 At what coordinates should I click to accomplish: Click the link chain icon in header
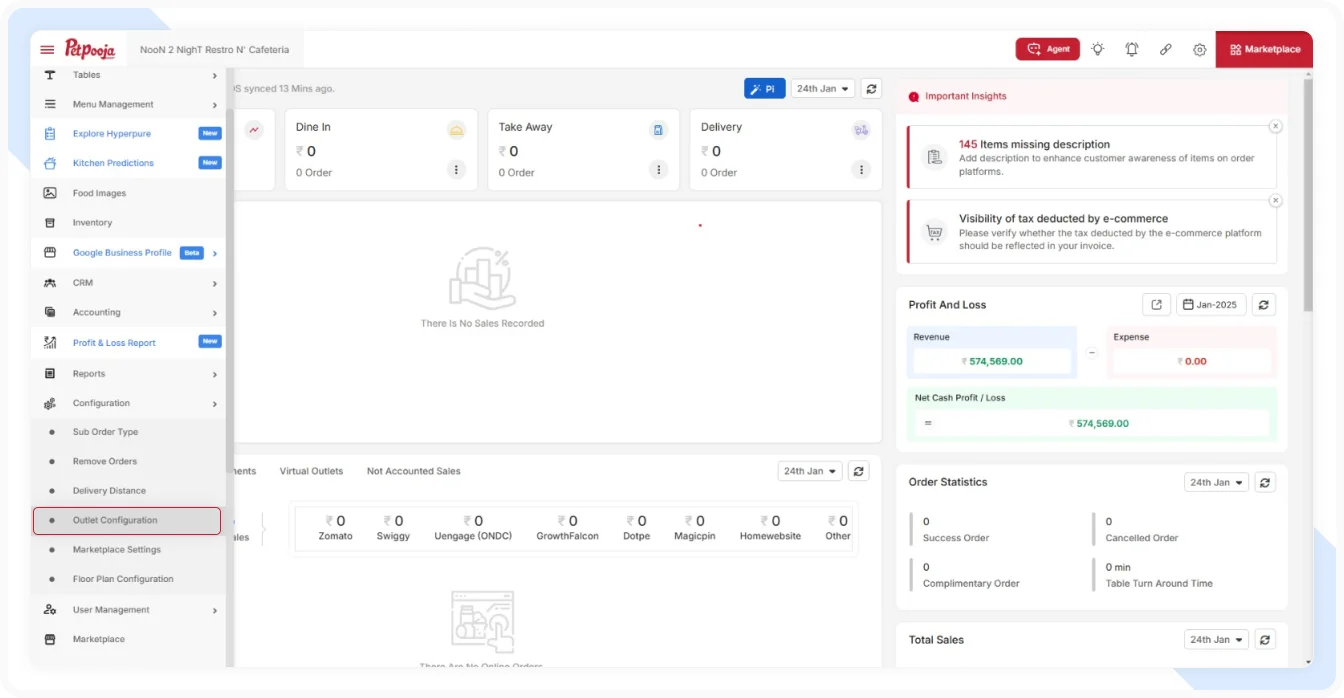[1166, 49]
